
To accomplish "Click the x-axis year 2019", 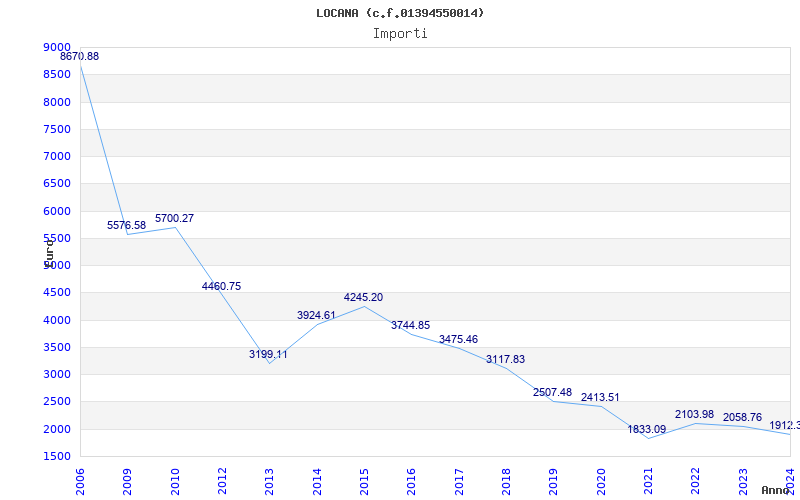I will click(554, 482).
